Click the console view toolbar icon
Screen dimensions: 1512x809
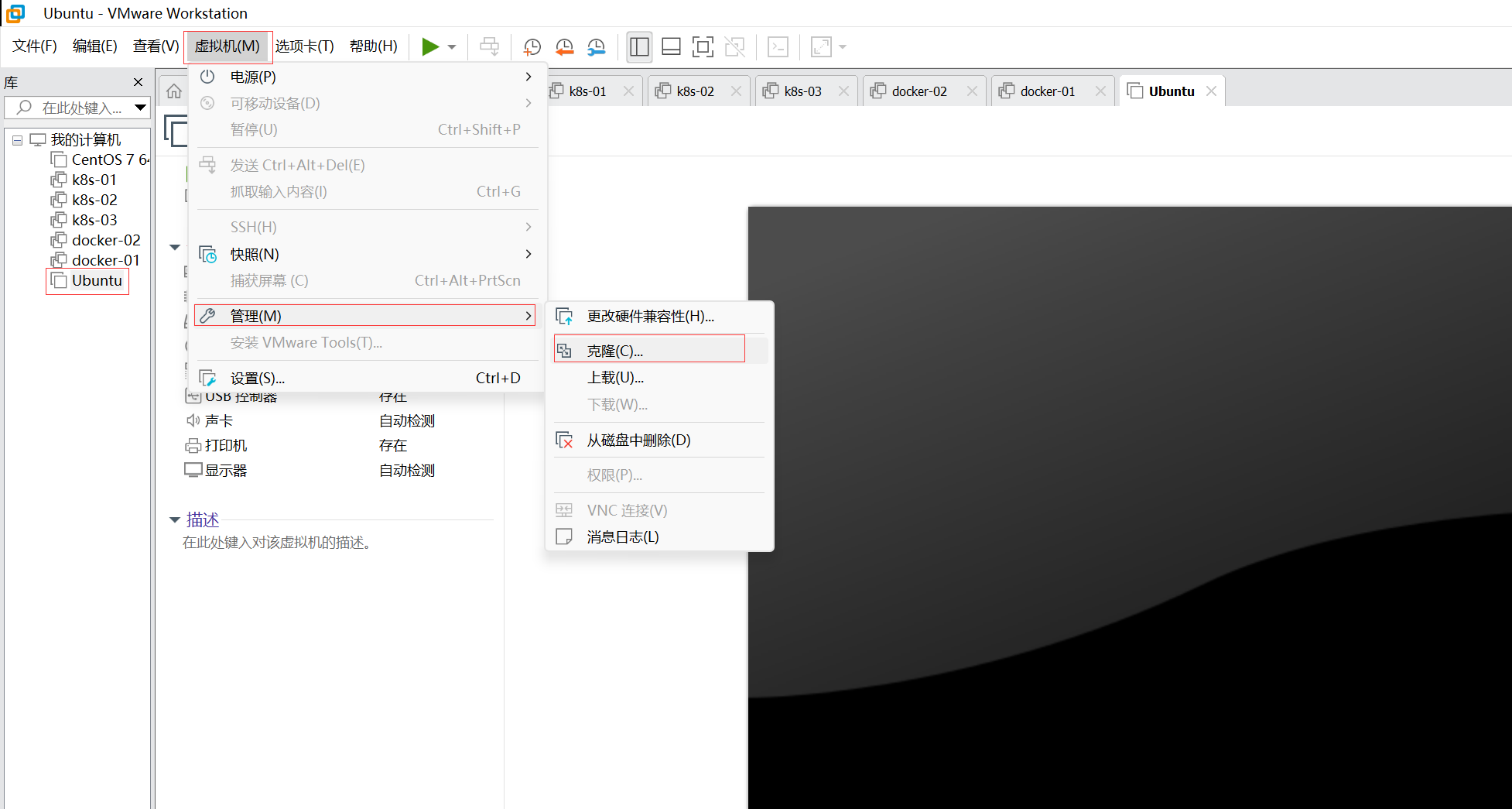click(778, 47)
